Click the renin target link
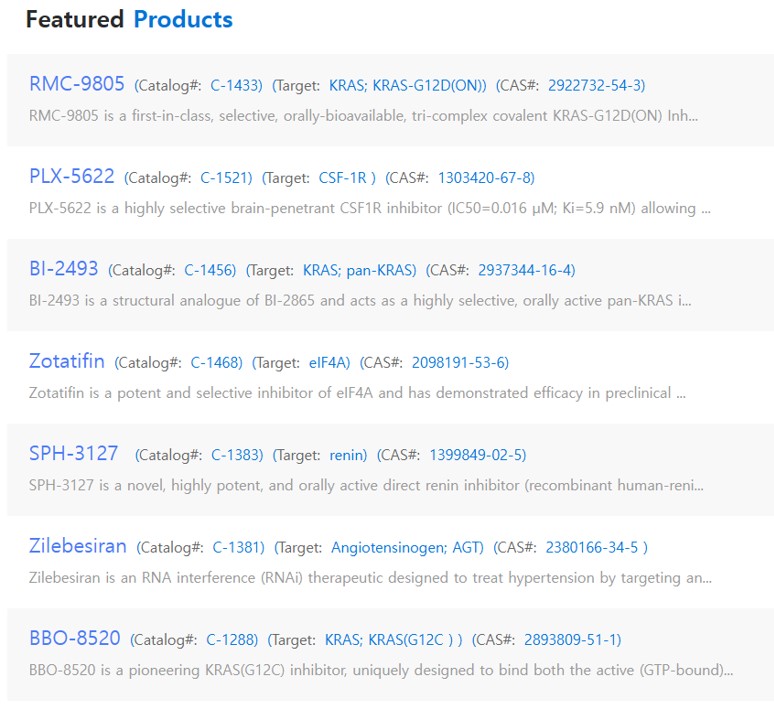The width and height of the screenshot is (774, 709). point(348,455)
